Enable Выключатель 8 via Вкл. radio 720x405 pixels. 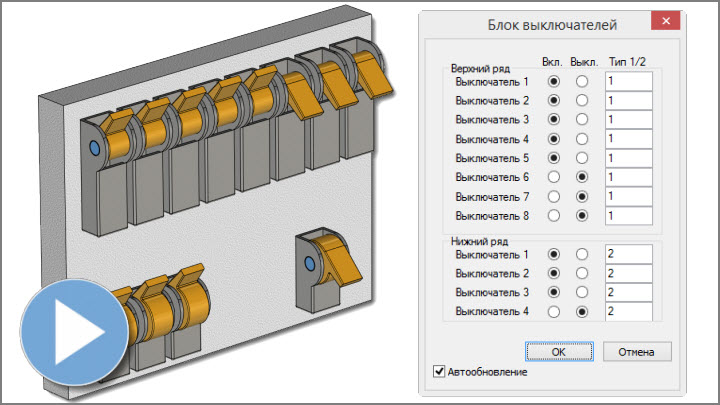click(x=552, y=215)
